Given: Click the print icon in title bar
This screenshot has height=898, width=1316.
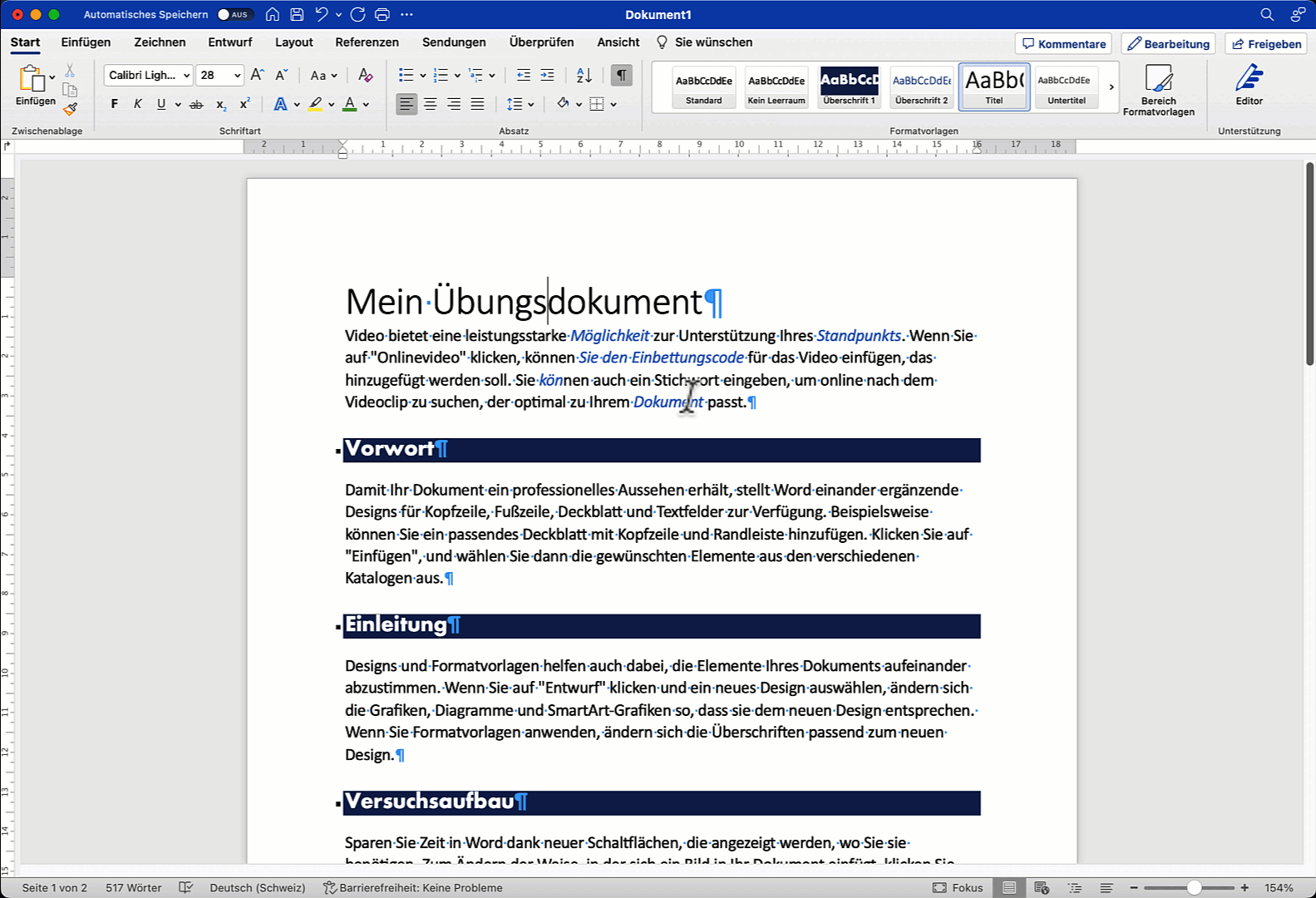Looking at the screenshot, I should coord(382,14).
